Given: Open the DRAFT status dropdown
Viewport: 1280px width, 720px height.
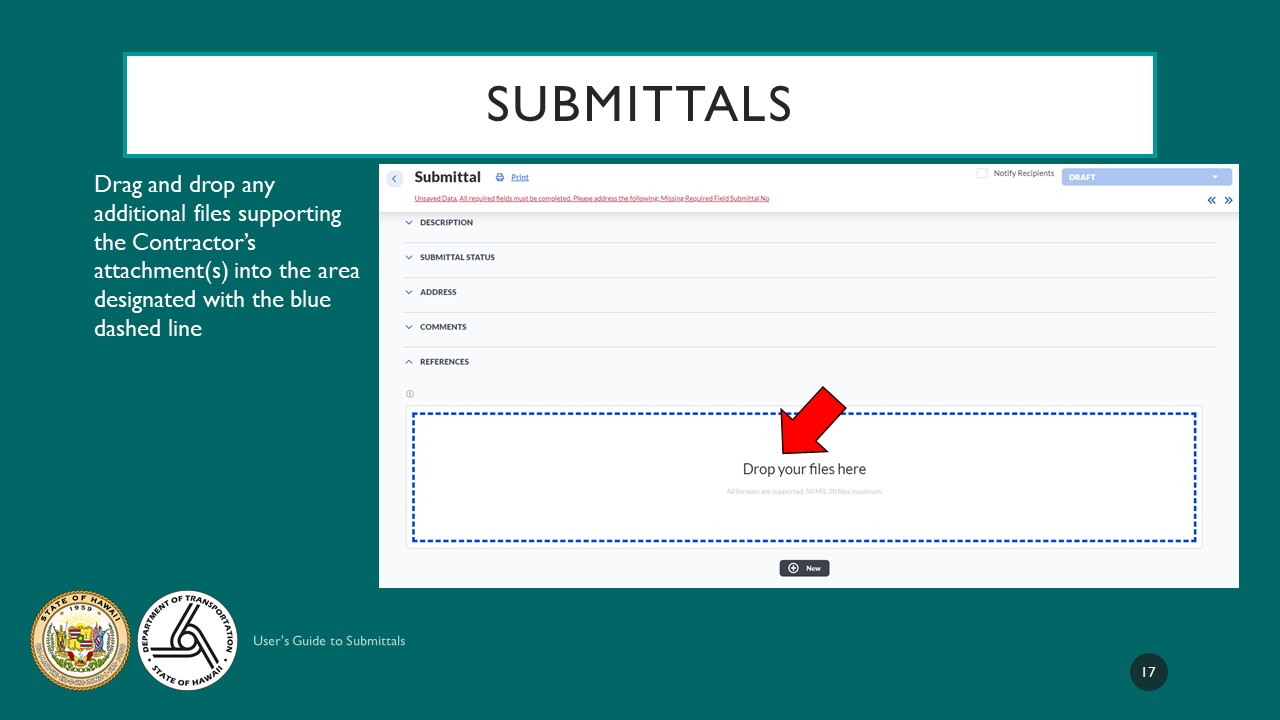Looking at the screenshot, I should (x=1146, y=177).
